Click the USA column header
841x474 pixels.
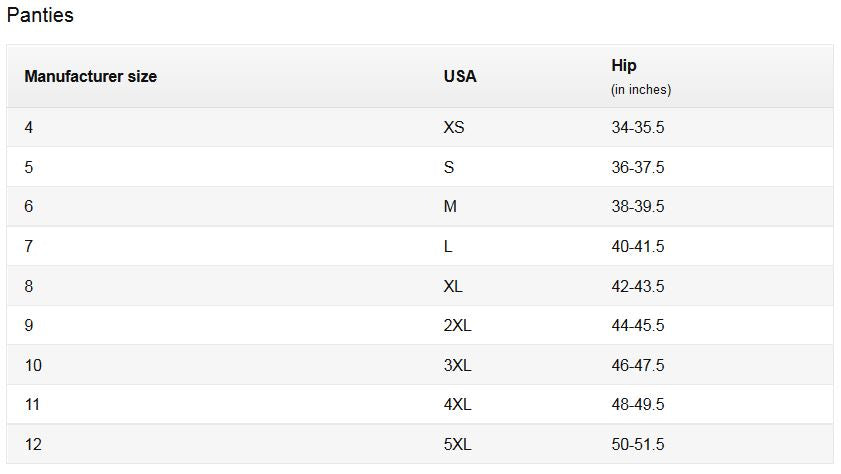pos(460,77)
